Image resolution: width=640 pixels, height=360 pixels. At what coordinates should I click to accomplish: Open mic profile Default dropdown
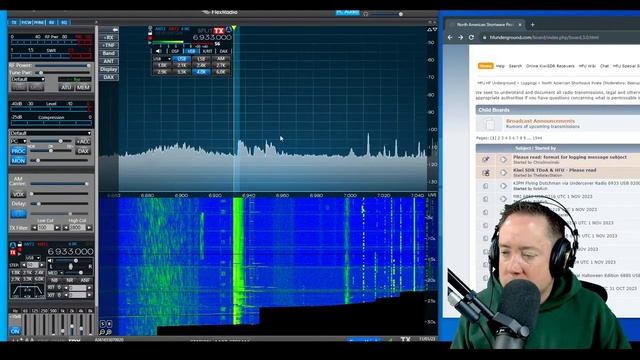pyautogui.click(x=51, y=133)
